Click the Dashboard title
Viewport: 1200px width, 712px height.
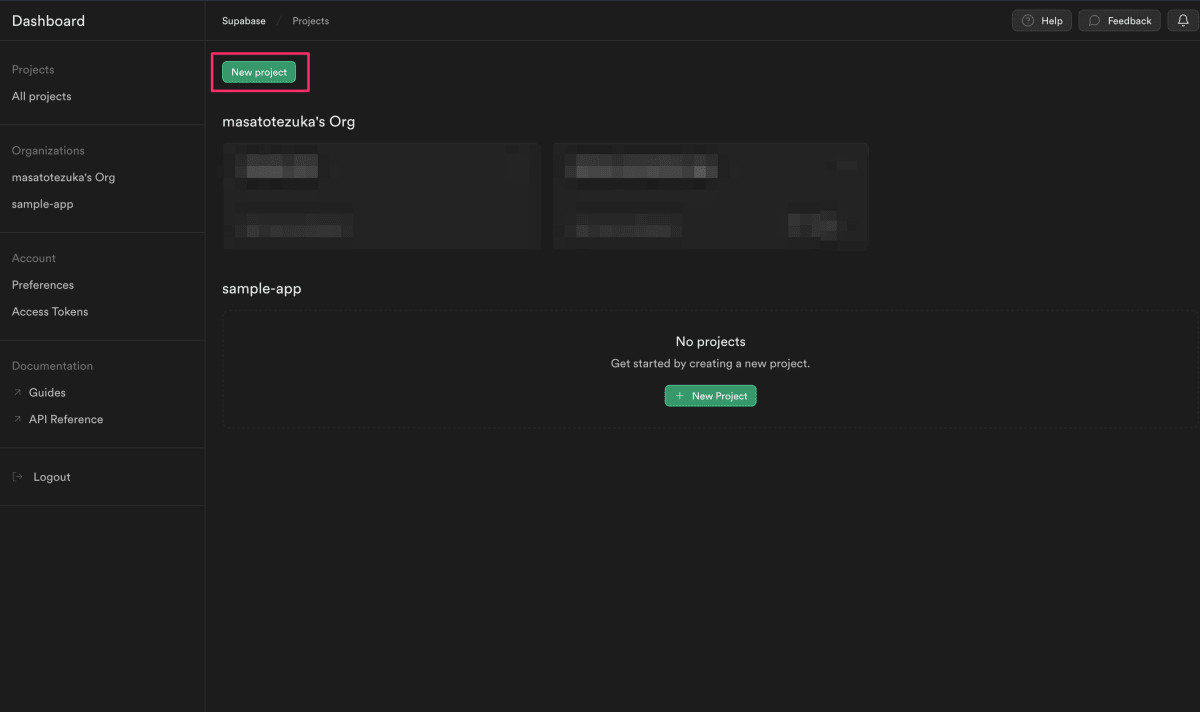[x=48, y=21]
